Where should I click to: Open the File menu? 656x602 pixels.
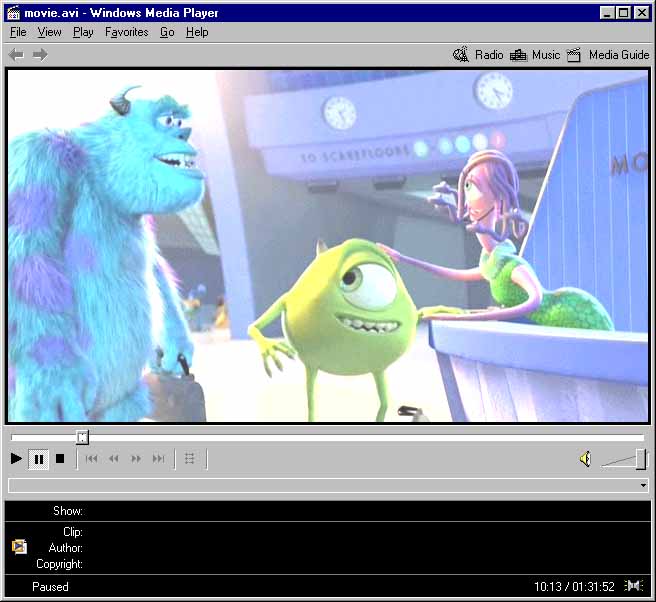point(18,32)
